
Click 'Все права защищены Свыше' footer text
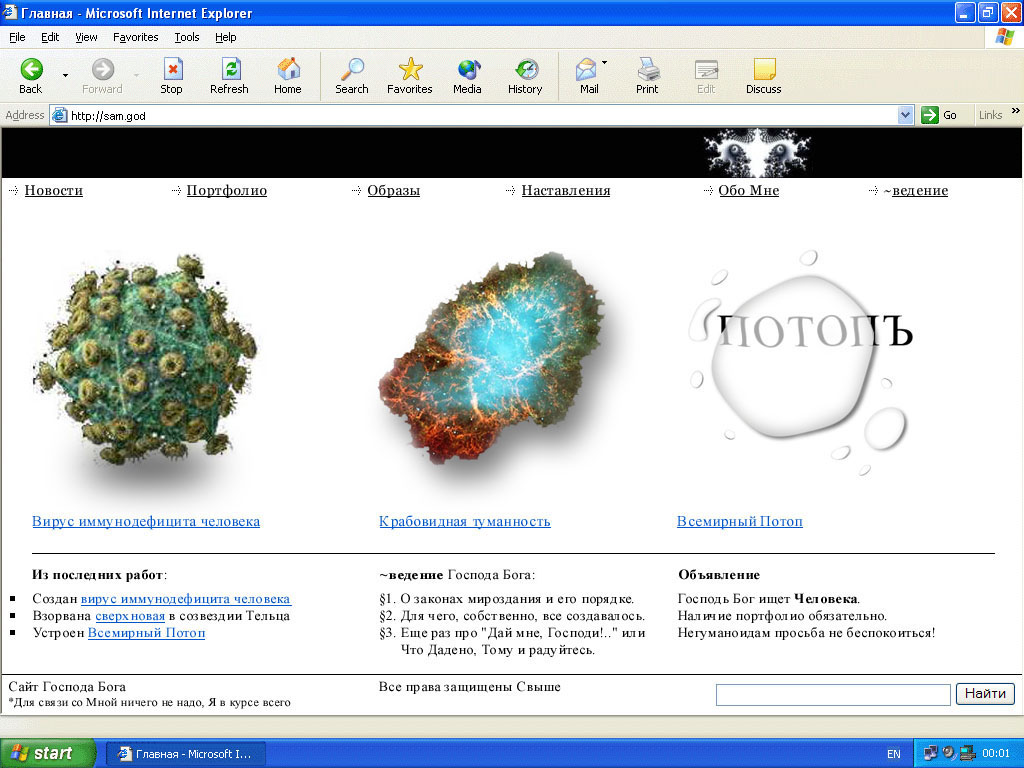click(x=470, y=687)
